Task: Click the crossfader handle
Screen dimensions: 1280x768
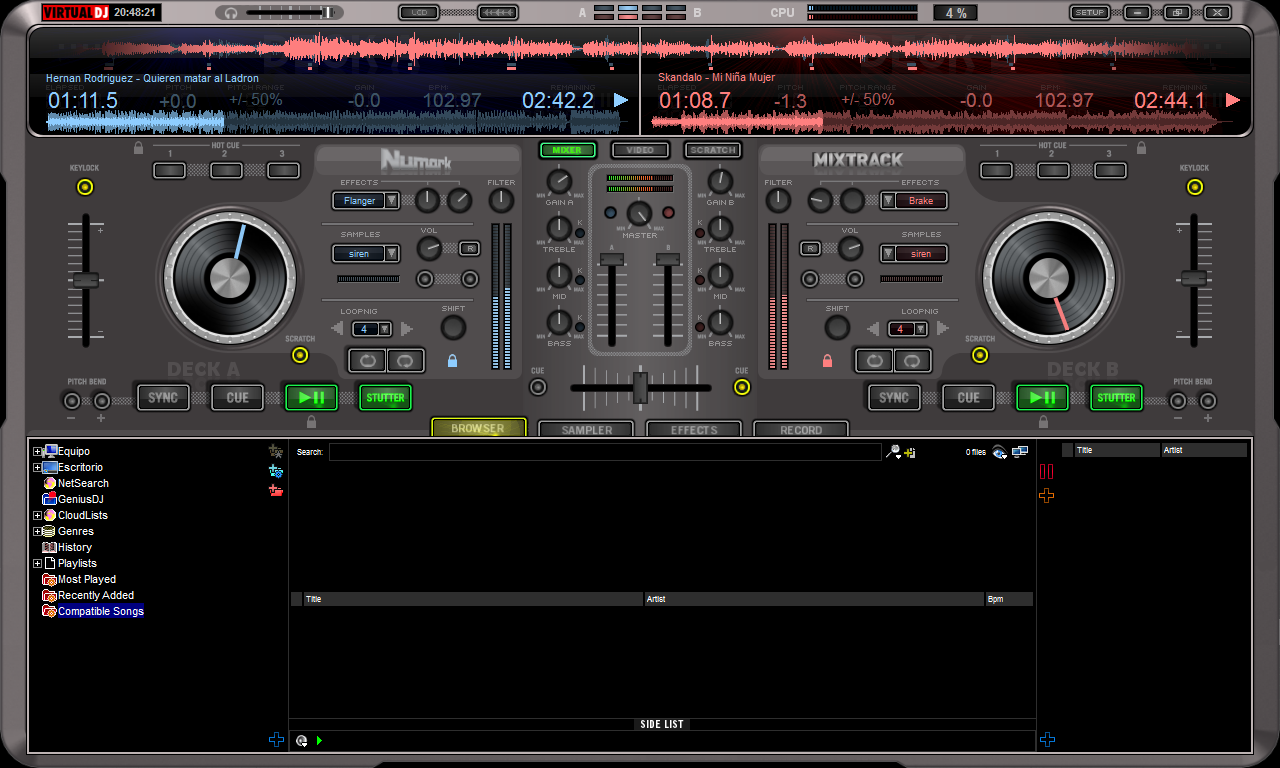Action: [x=641, y=387]
